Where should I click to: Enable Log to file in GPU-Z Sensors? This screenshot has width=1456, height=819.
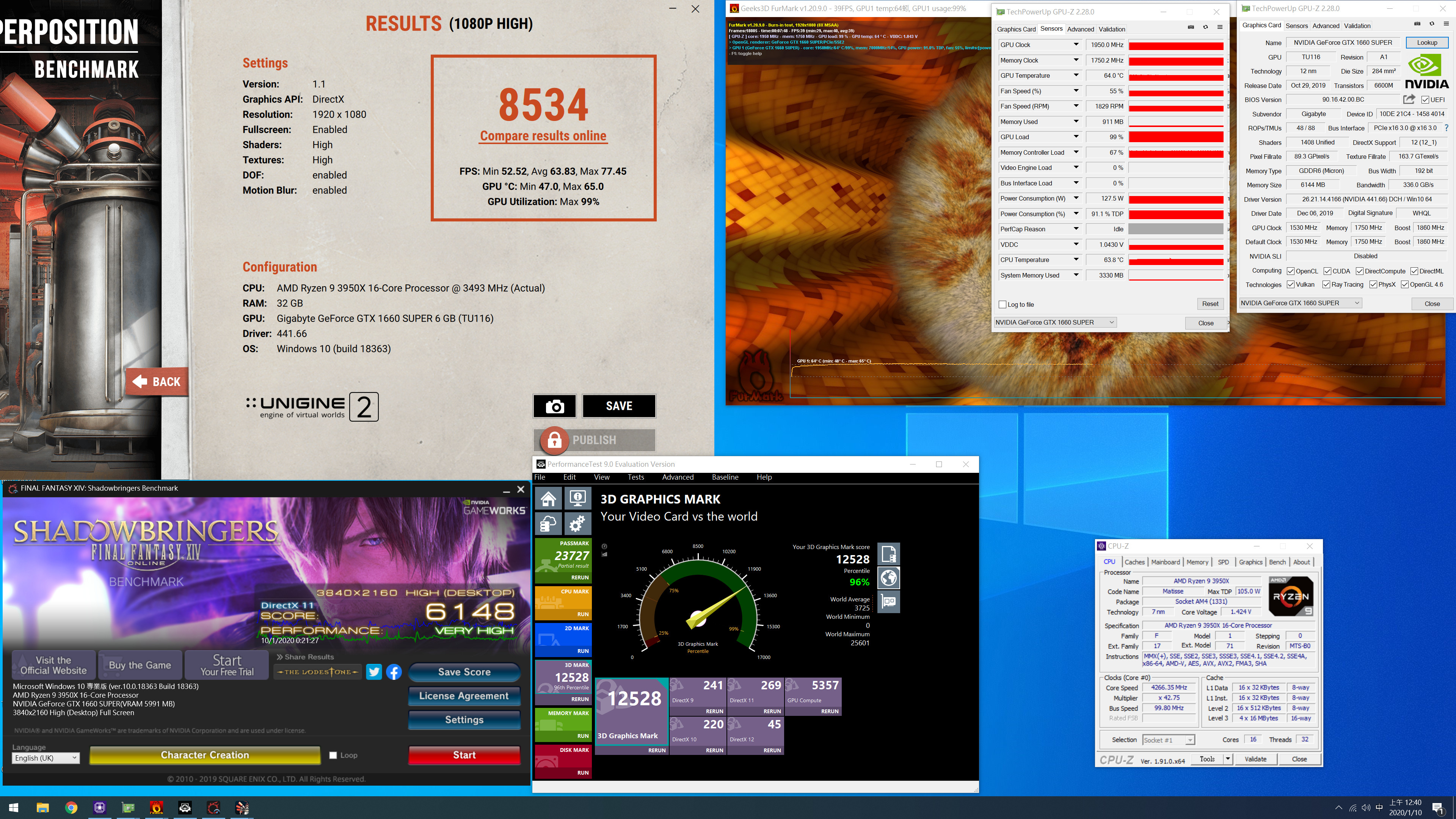coord(1003,304)
